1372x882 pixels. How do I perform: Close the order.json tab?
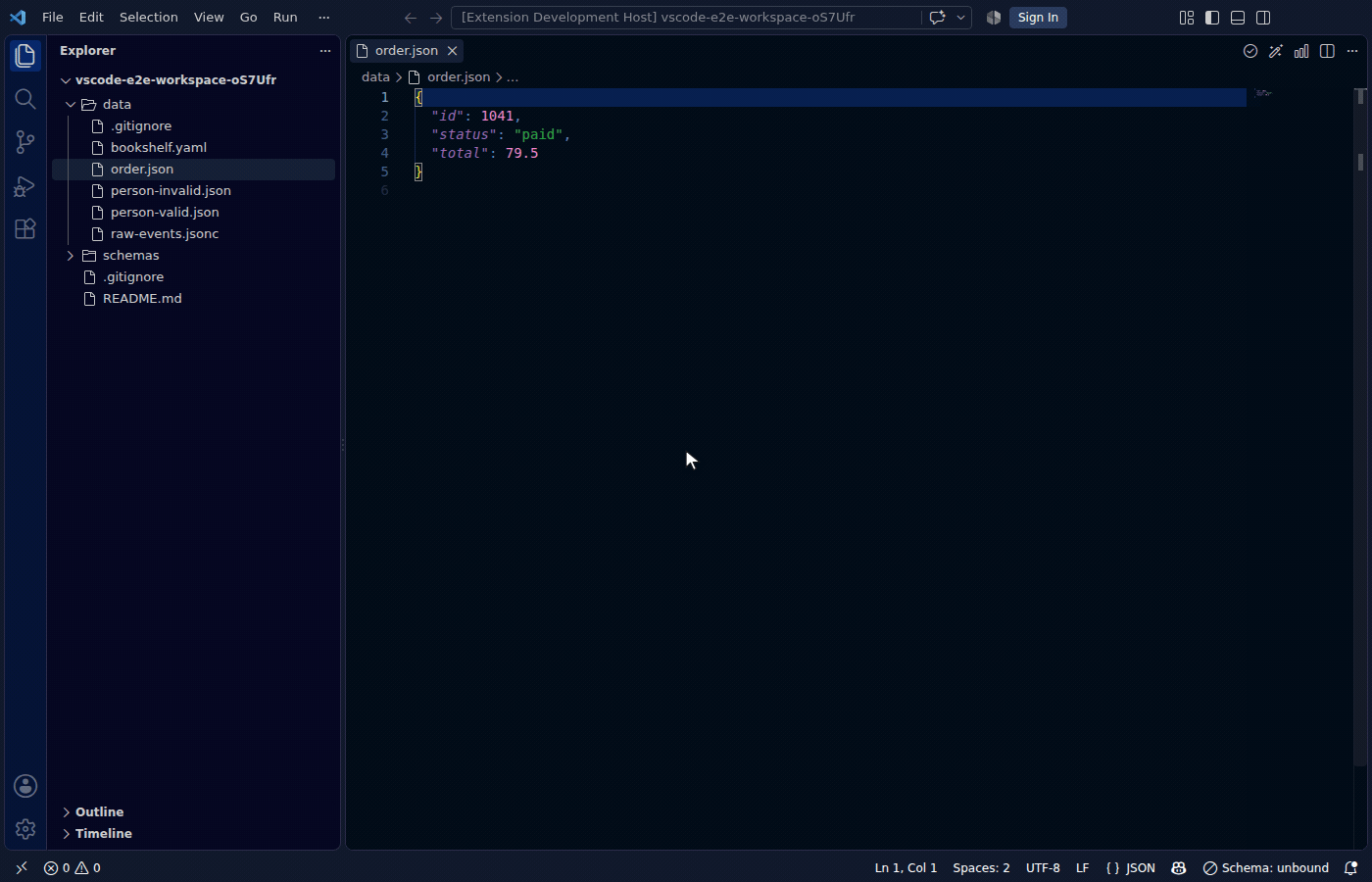click(x=452, y=51)
